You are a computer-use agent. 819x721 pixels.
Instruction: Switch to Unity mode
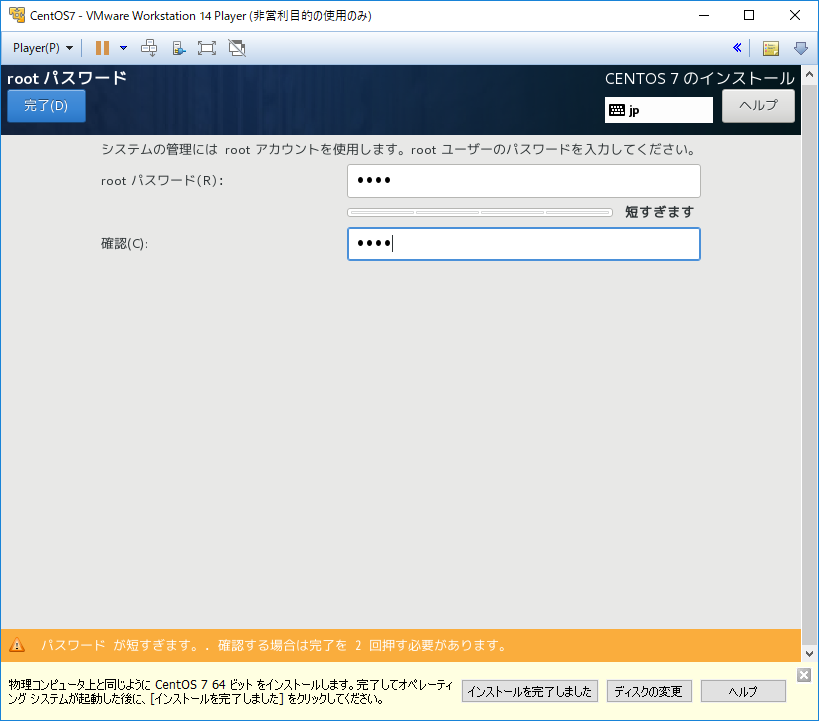click(x=236, y=47)
